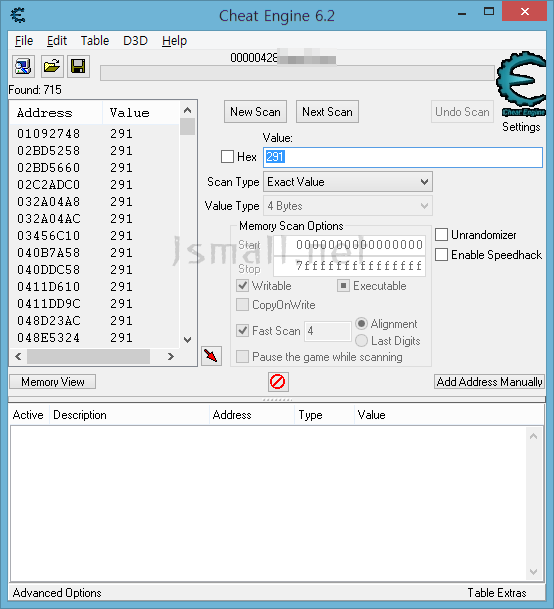Click the Address column header in results
554x609 pixels.
pos(56,113)
